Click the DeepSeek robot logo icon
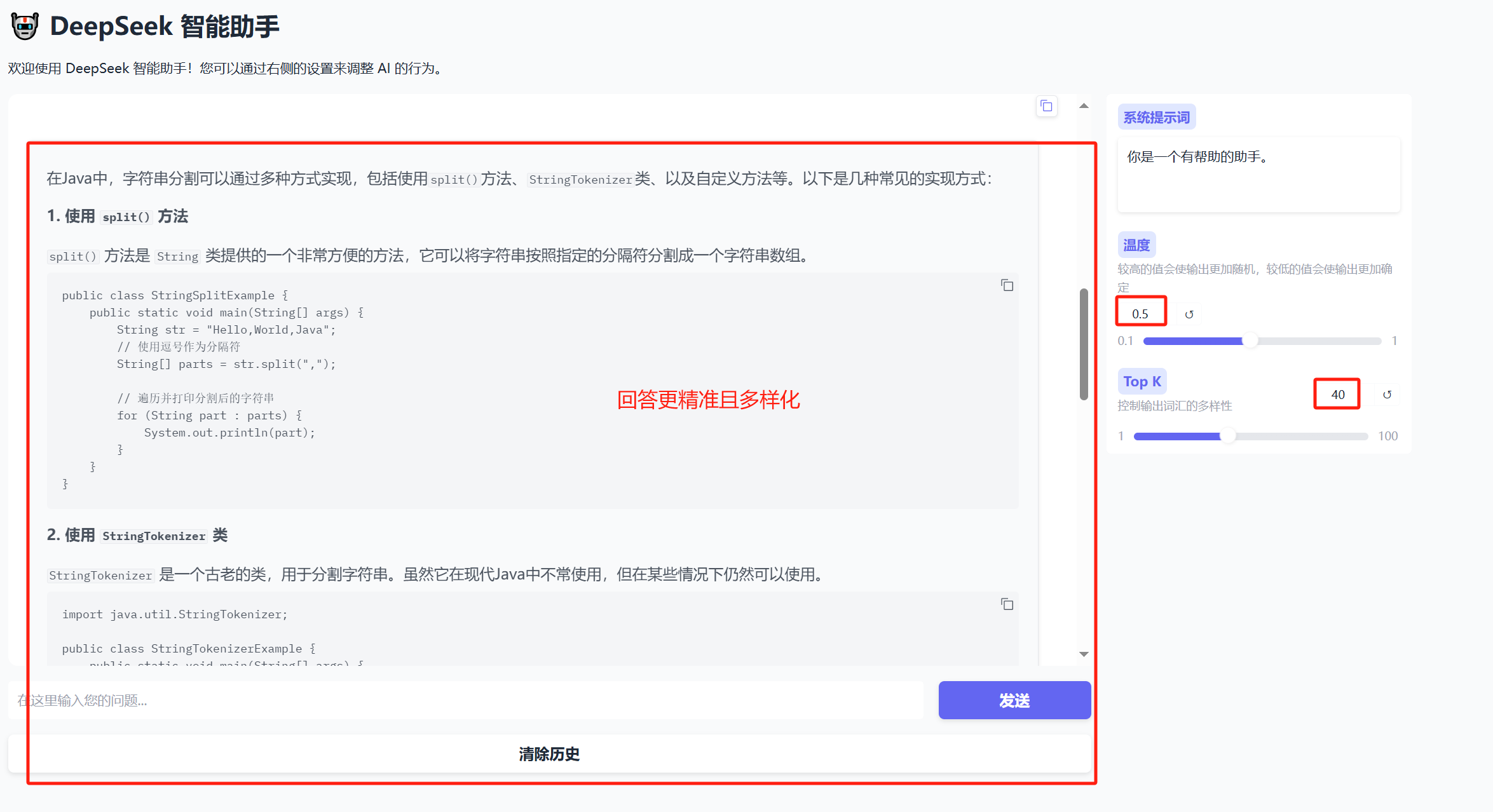This screenshot has height=812, width=1493. (x=25, y=27)
